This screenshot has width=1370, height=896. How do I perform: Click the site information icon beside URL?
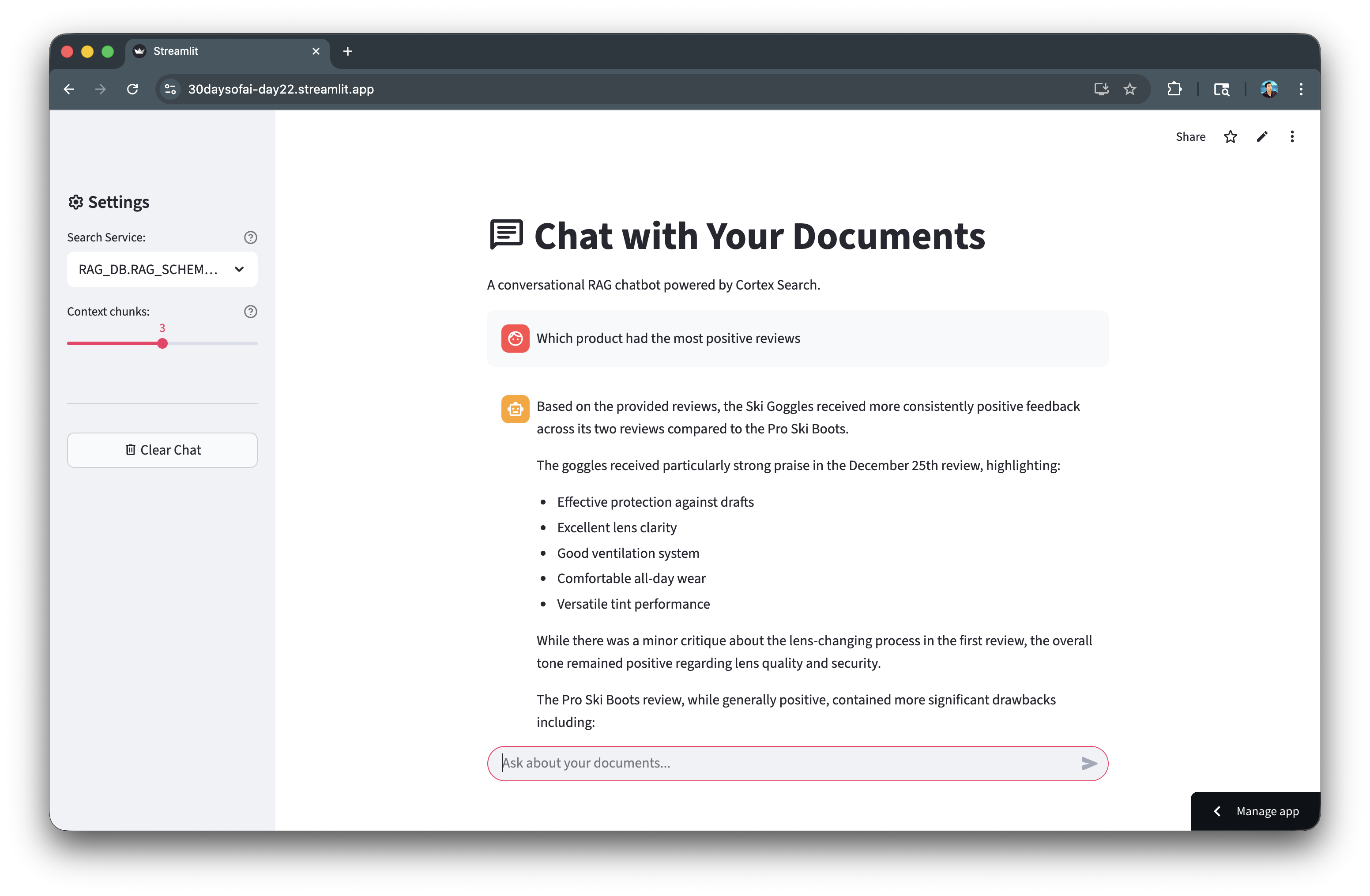(170, 89)
